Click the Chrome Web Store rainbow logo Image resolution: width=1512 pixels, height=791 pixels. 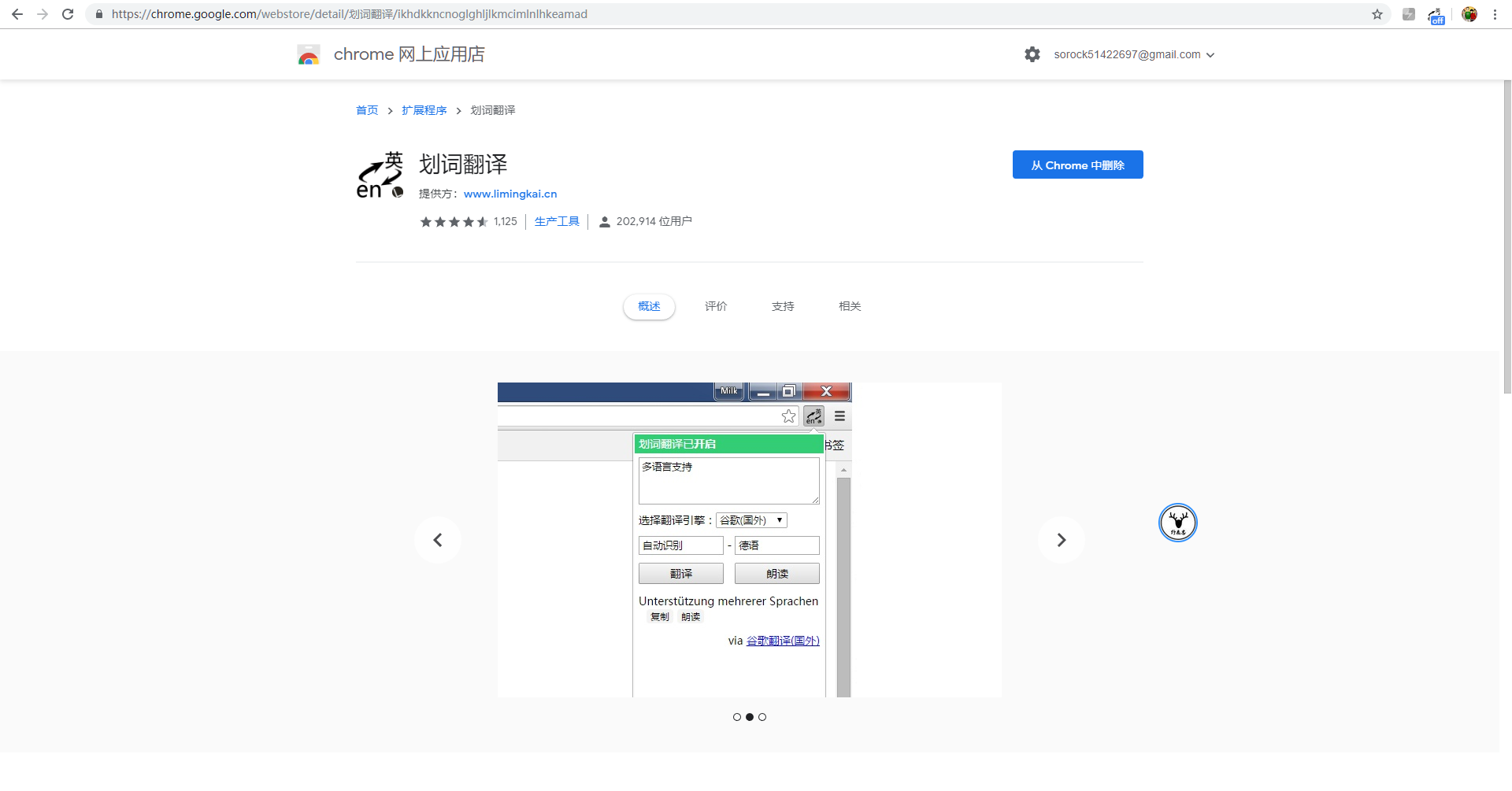309,54
